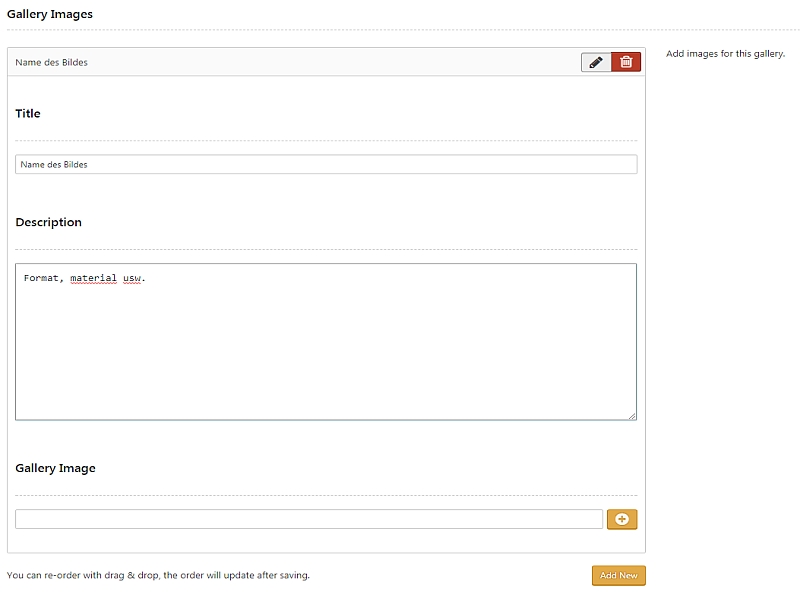The height and width of the screenshot is (600, 800).
Task: Click the 'Gallery Images' section heading
Action: tap(50, 14)
